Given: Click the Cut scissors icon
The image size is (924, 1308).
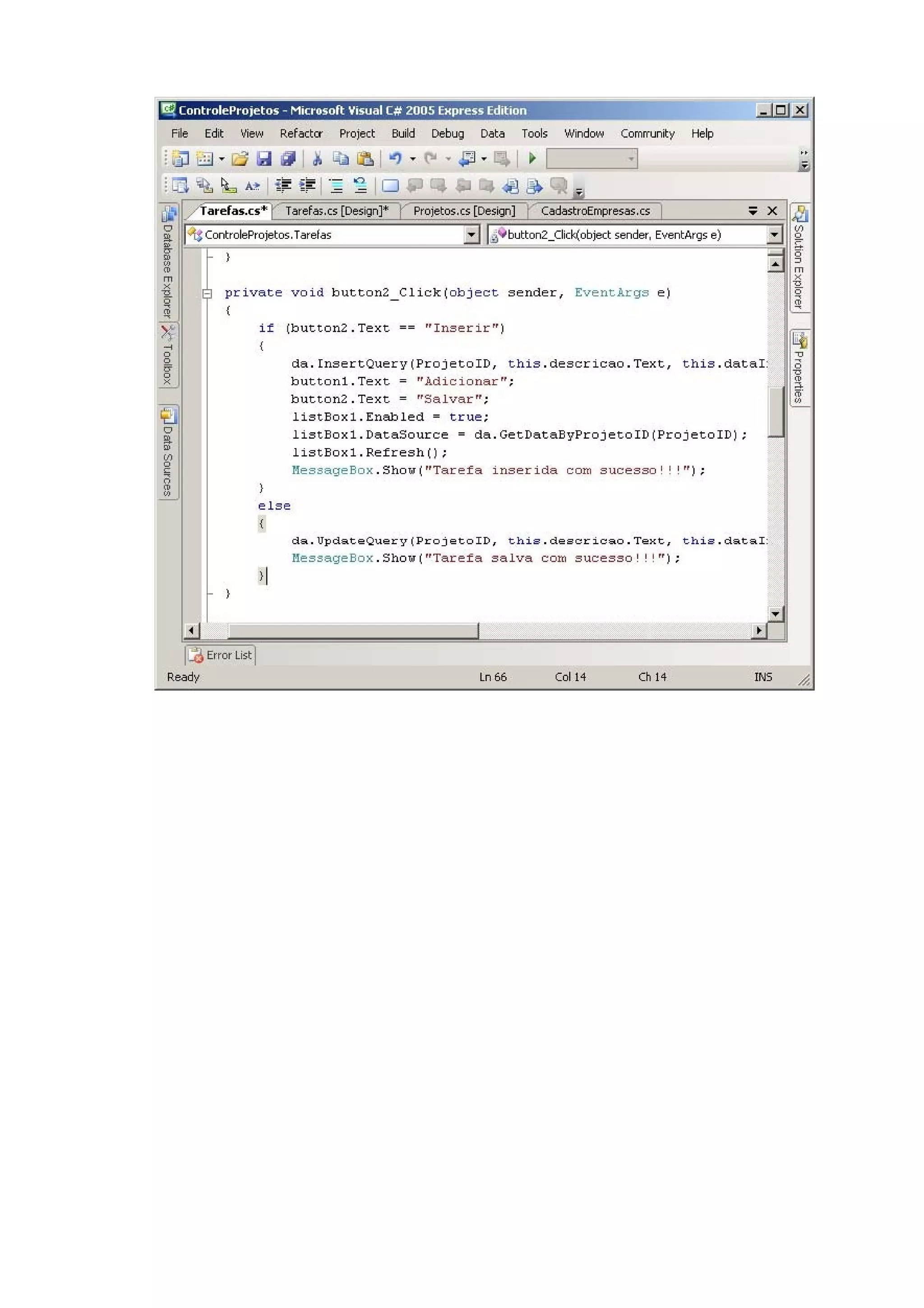Looking at the screenshot, I should [317, 158].
